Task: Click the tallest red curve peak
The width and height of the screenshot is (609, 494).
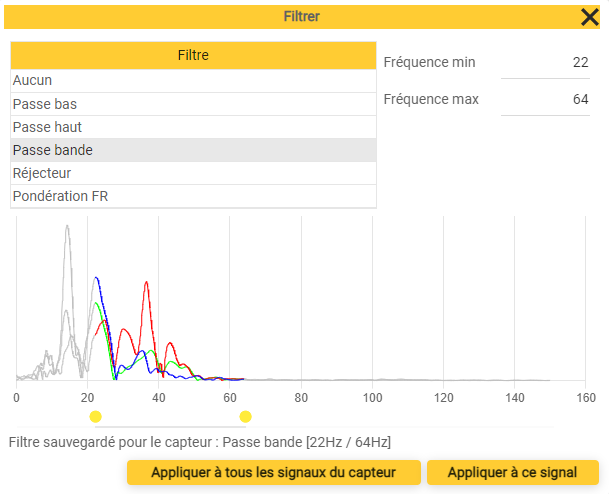Action: pos(146,284)
